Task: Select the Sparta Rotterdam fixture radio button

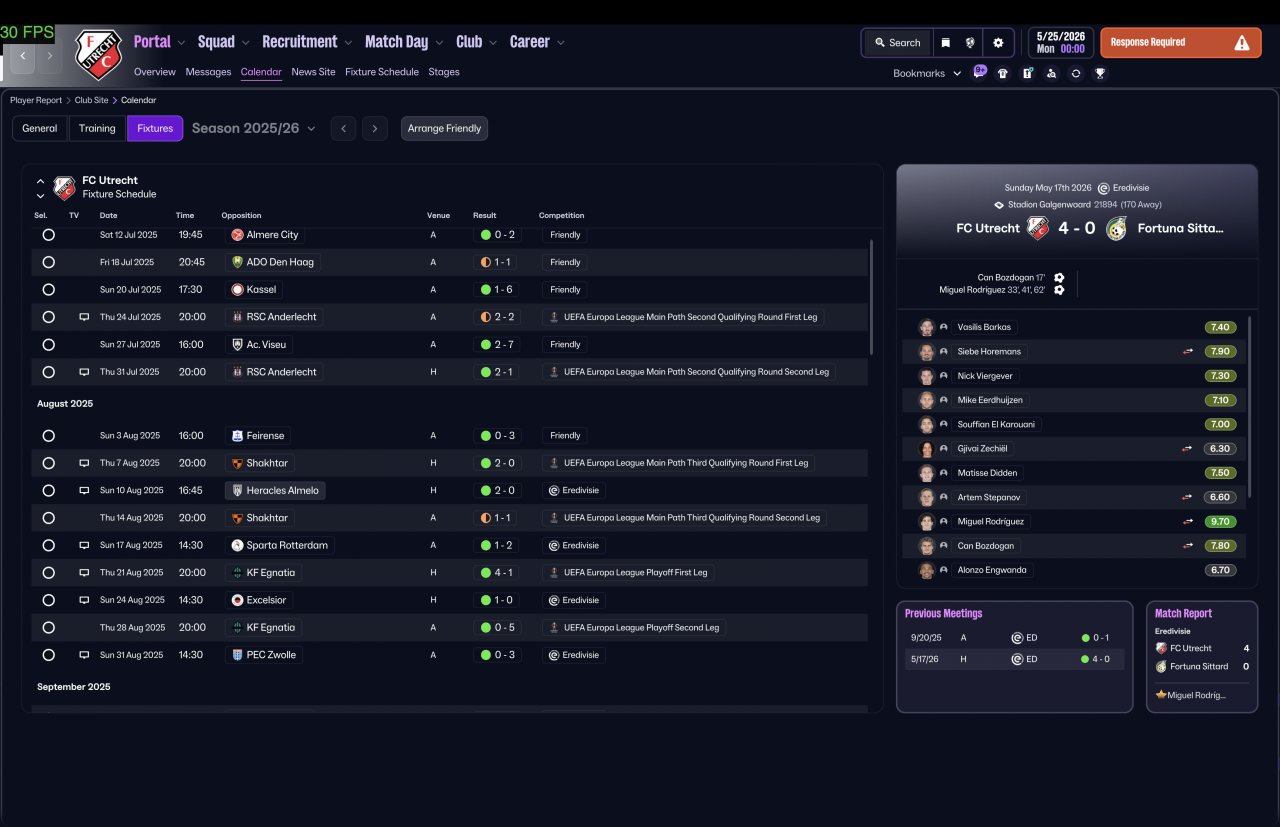Action: (x=48, y=545)
